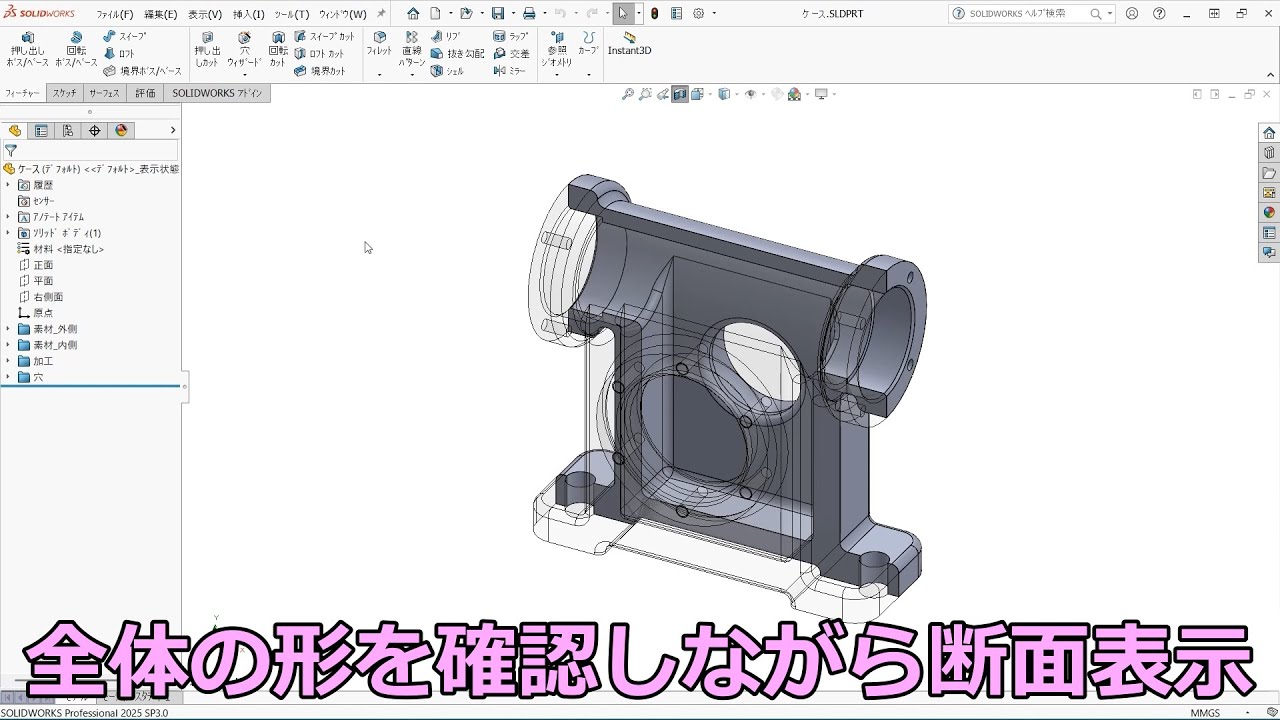Choose the リブ rib tool

click(x=446, y=36)
